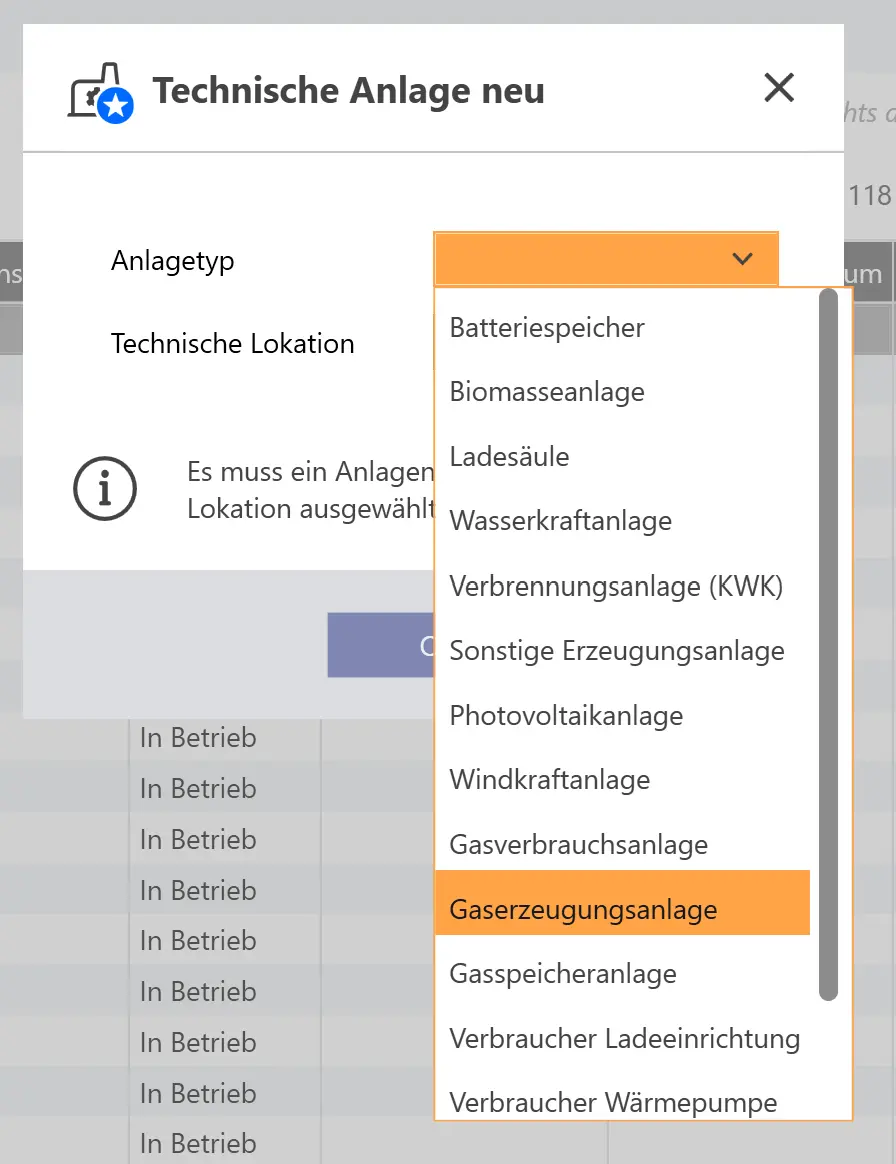Pick Photovoltaikanlage from dropdown list

[566, 716]
